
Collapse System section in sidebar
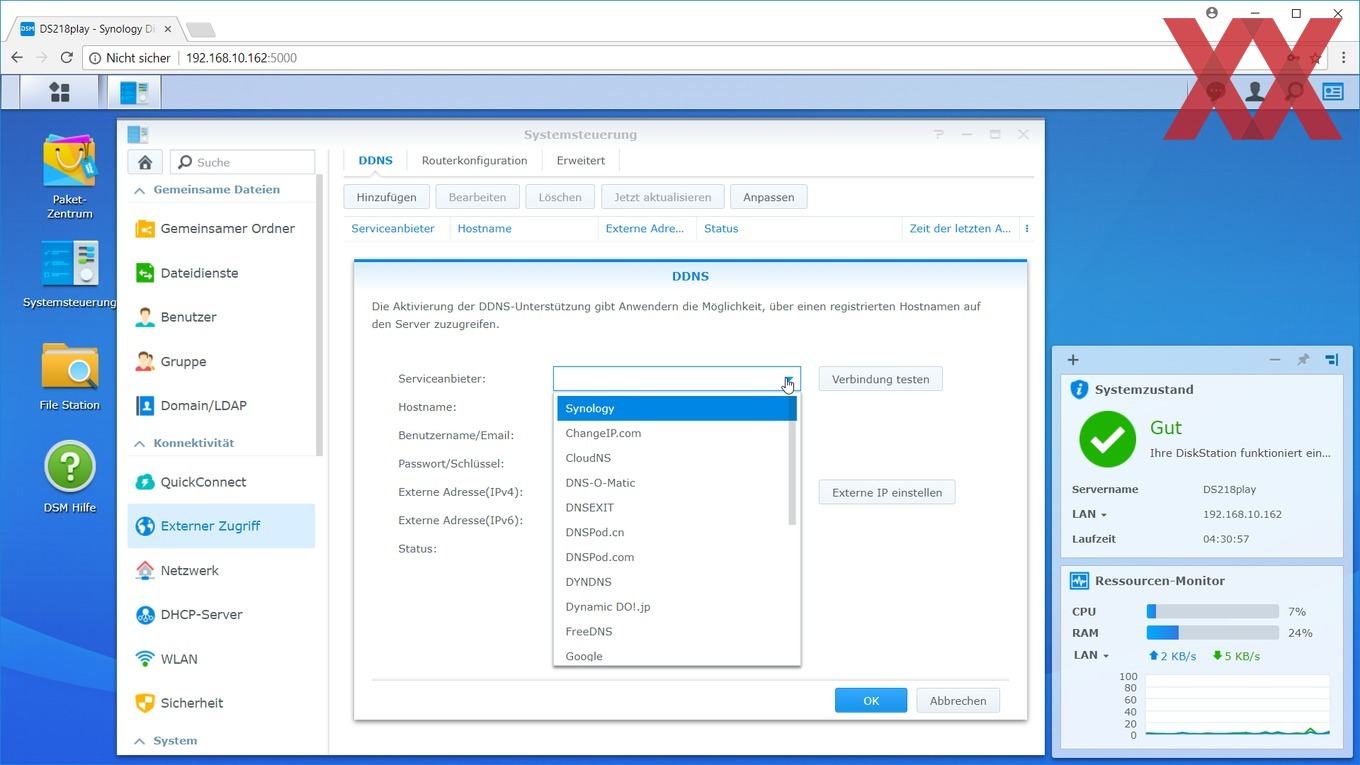point(139,741)
